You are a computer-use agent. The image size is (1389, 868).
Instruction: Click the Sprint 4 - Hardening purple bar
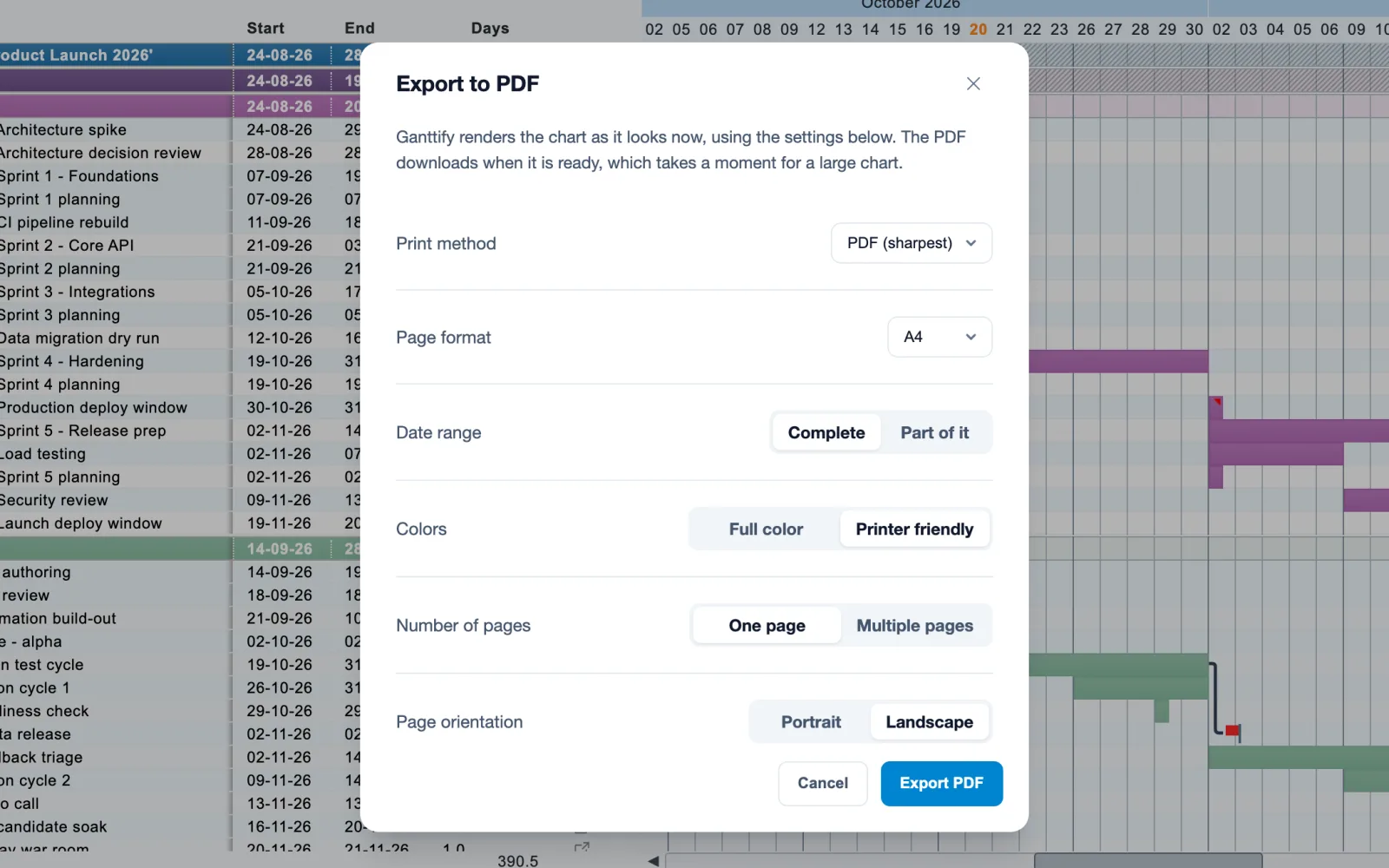[1118, 361]
